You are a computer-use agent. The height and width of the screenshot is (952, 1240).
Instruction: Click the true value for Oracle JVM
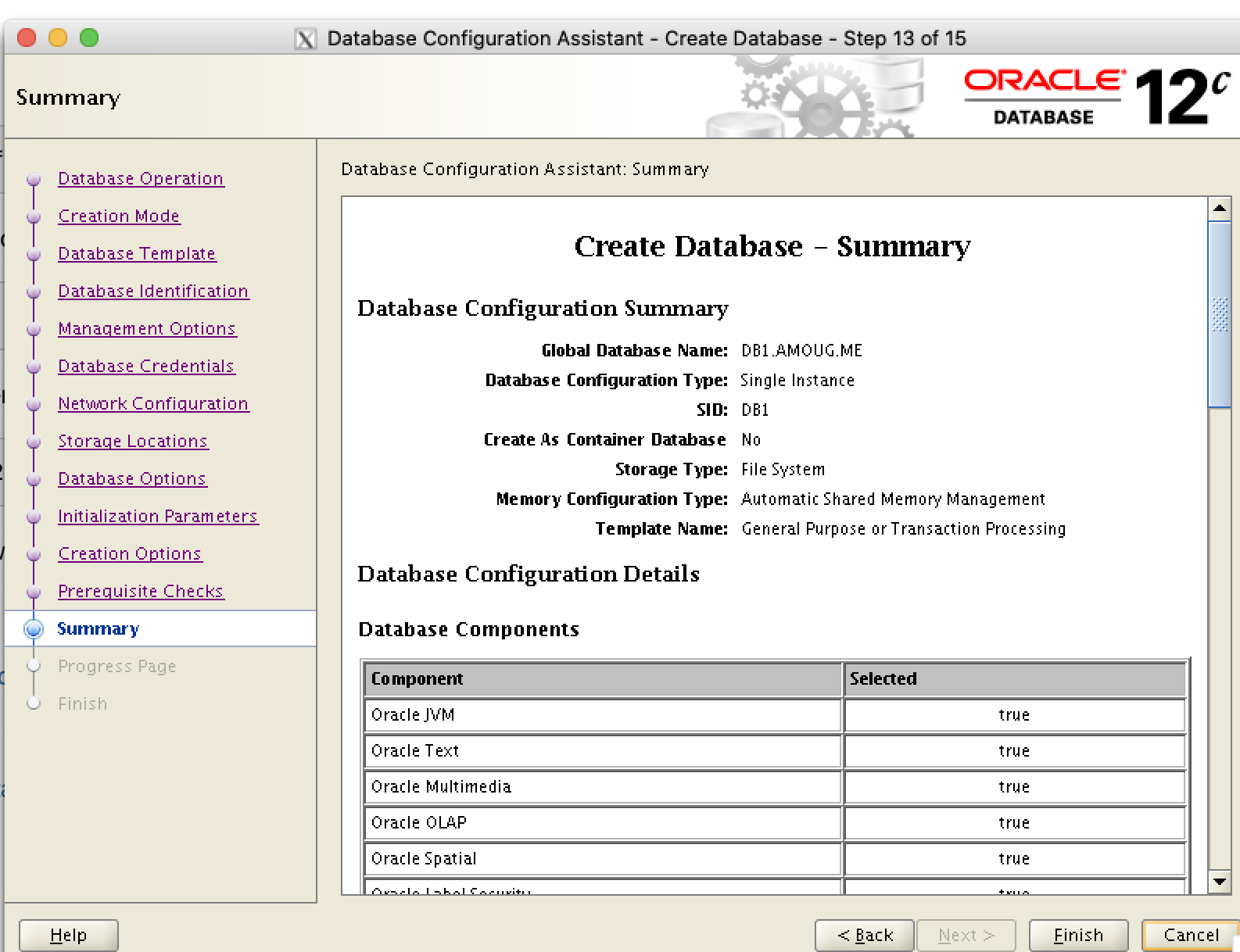[1014, 714]
